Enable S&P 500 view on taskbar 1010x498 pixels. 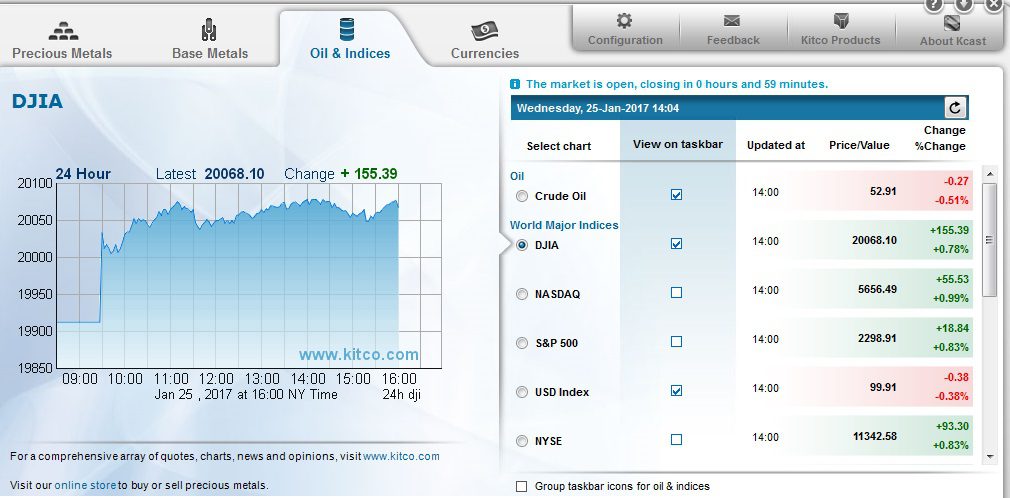(x=676, y=341)
